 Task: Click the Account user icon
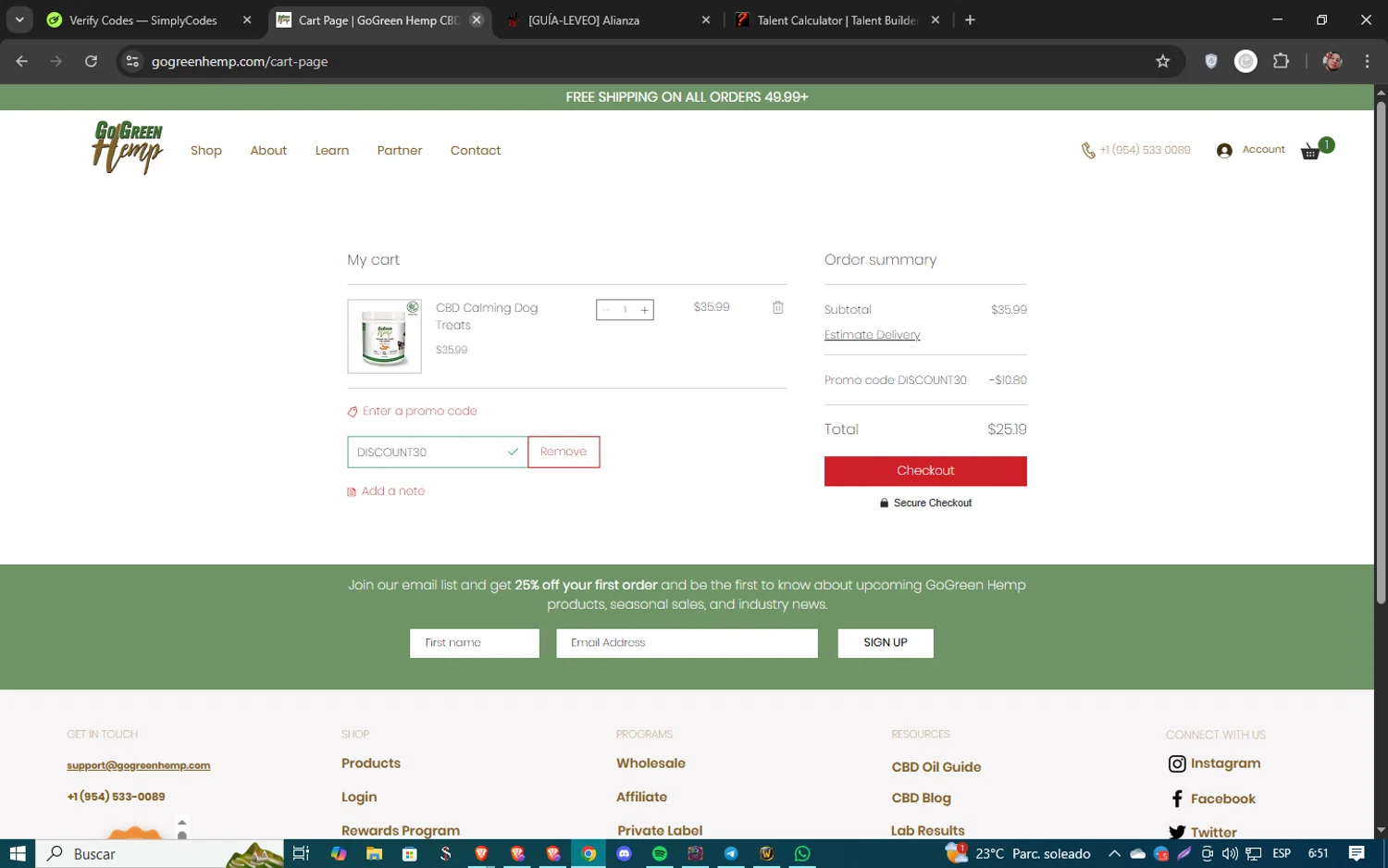(x=1224, y=151)
